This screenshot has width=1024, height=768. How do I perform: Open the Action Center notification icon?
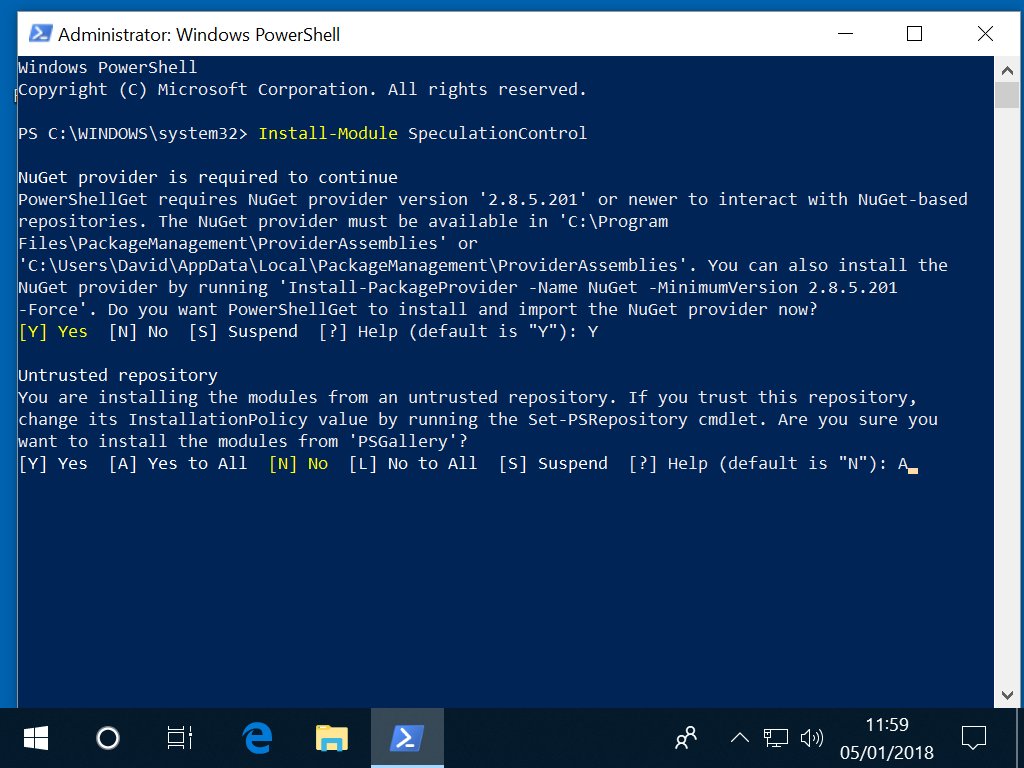coord(973,738)
